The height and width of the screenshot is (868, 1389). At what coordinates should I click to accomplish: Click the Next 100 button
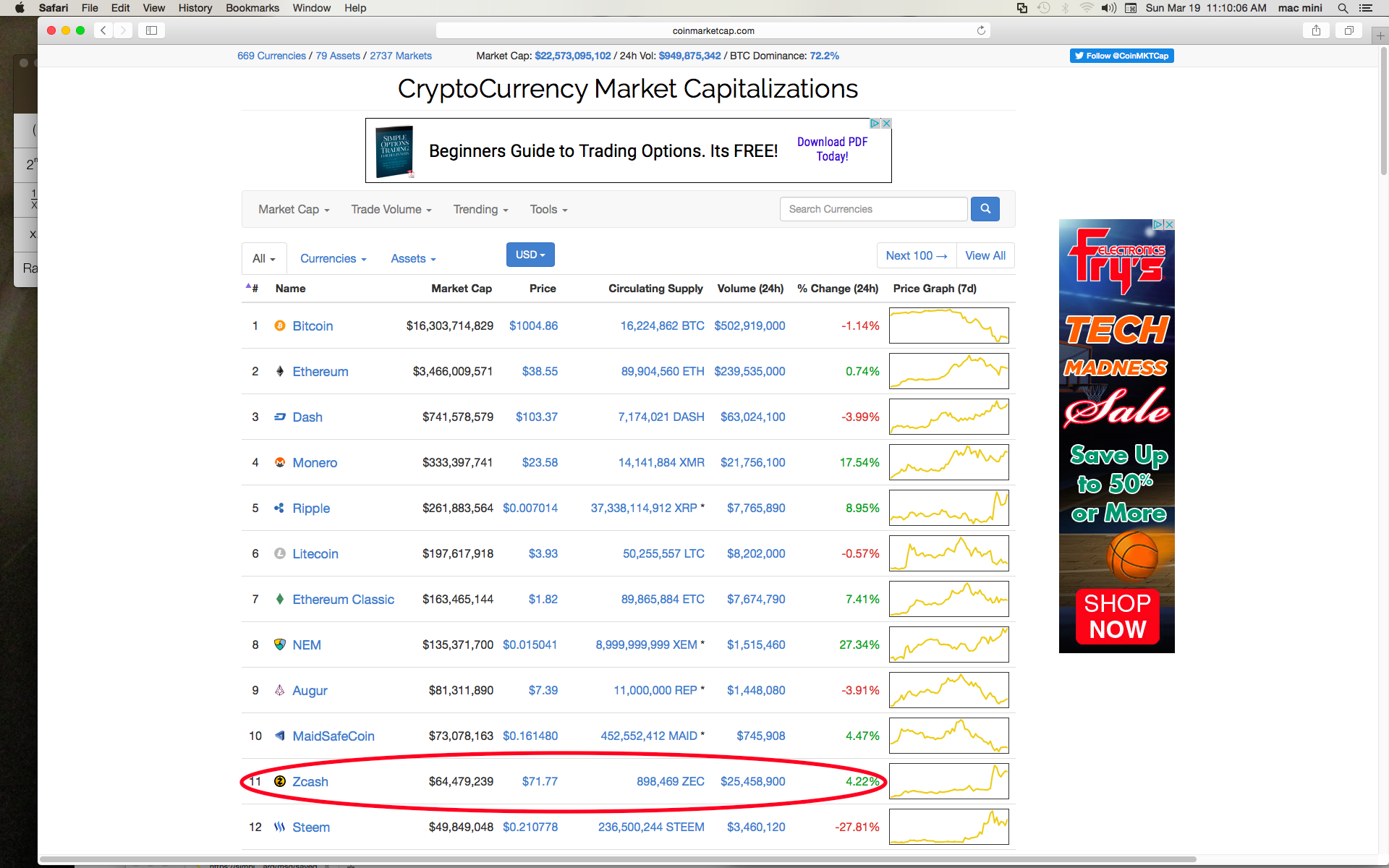(x=917, y=255)
